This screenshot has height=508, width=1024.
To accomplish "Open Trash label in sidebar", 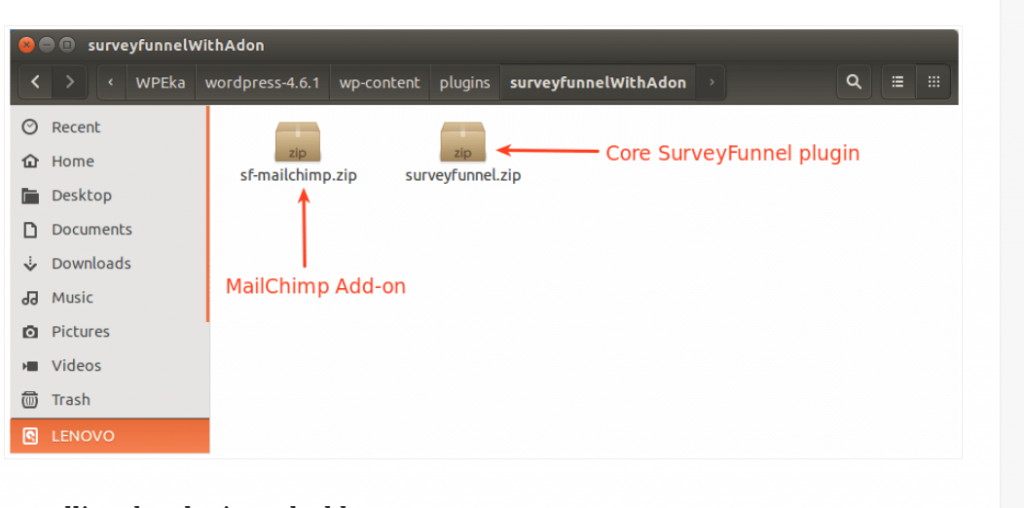I will (71, 399).
